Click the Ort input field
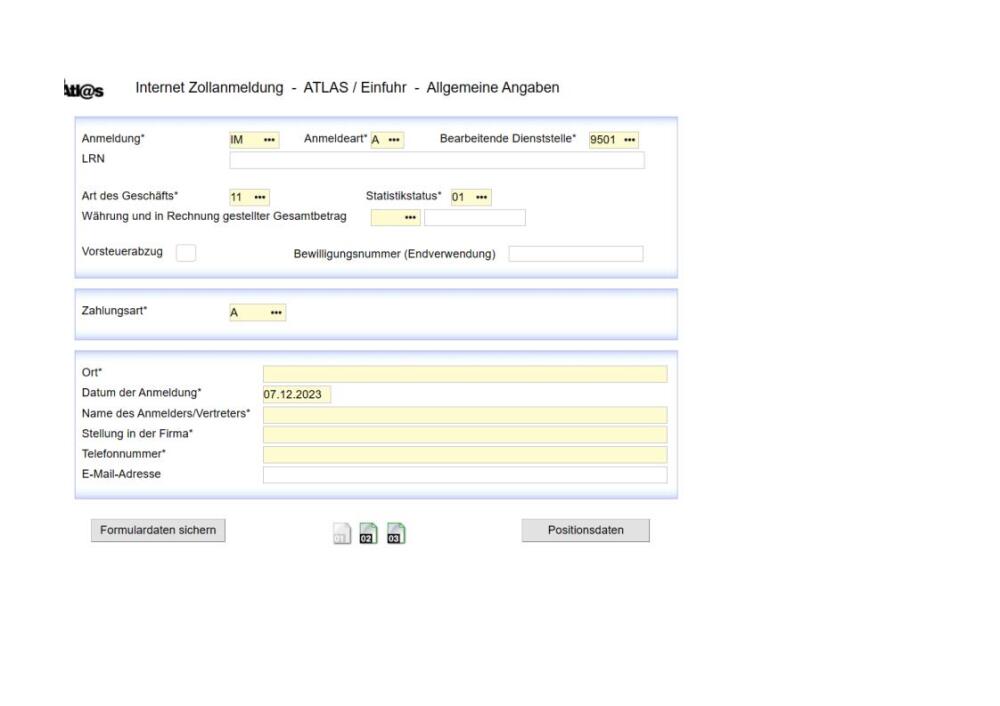 coord(465,374)
